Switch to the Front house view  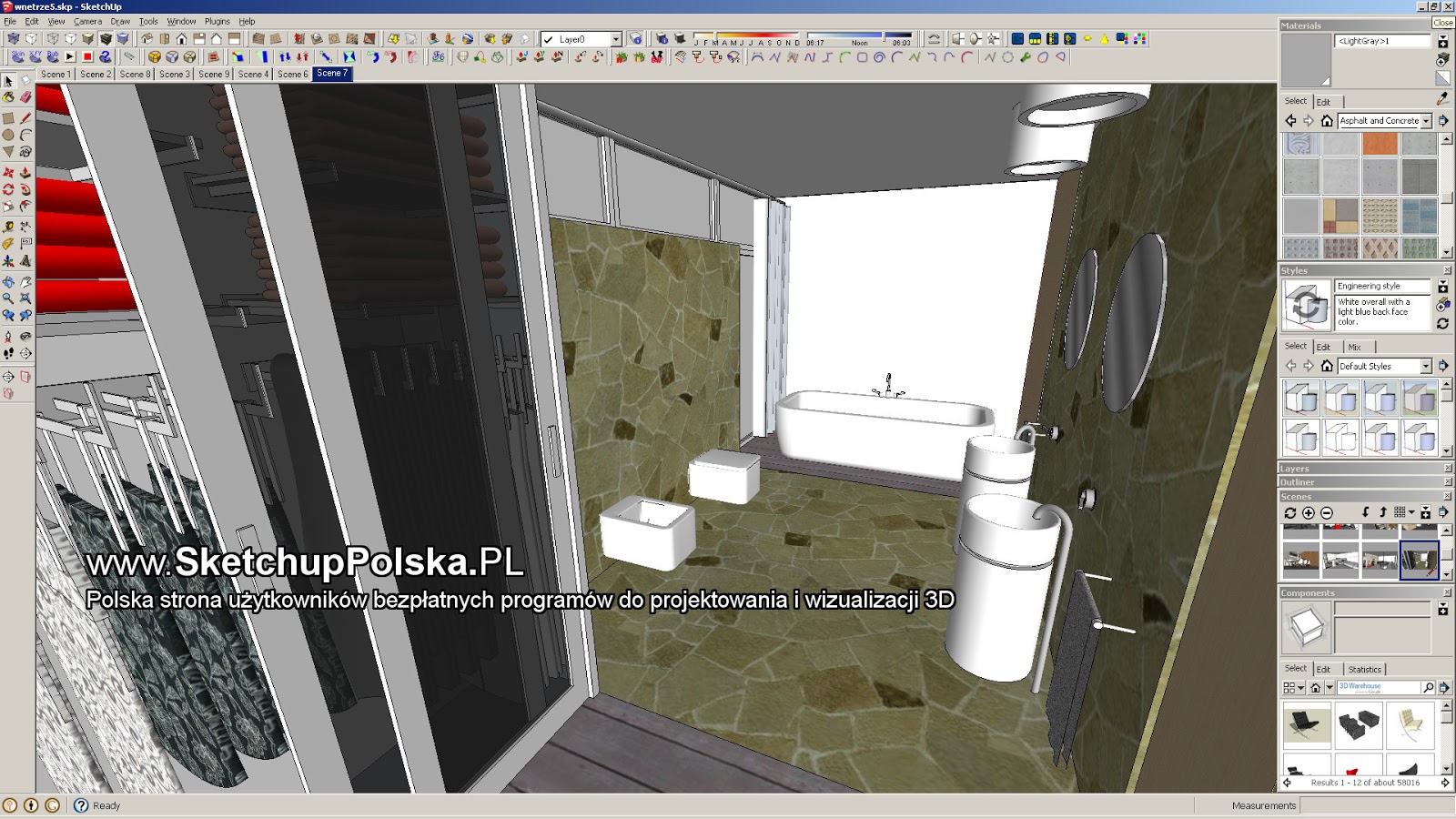182,39
